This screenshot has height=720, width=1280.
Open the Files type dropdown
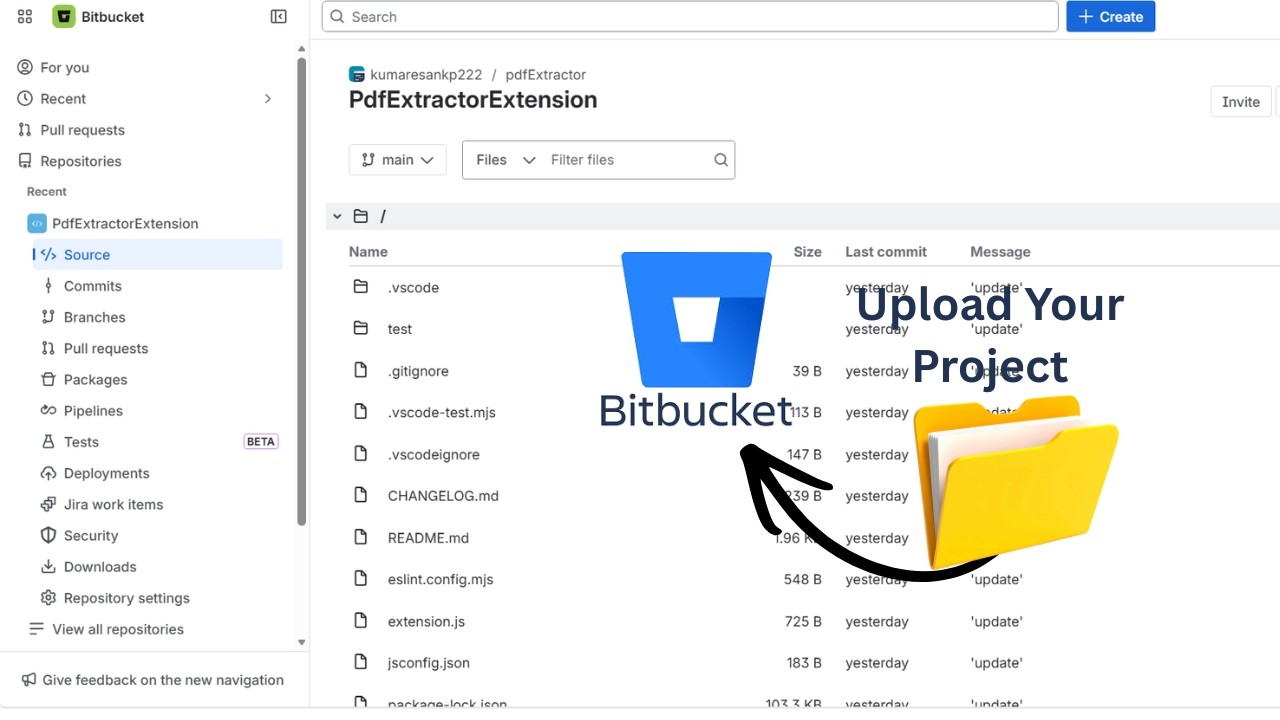(506, 160)
